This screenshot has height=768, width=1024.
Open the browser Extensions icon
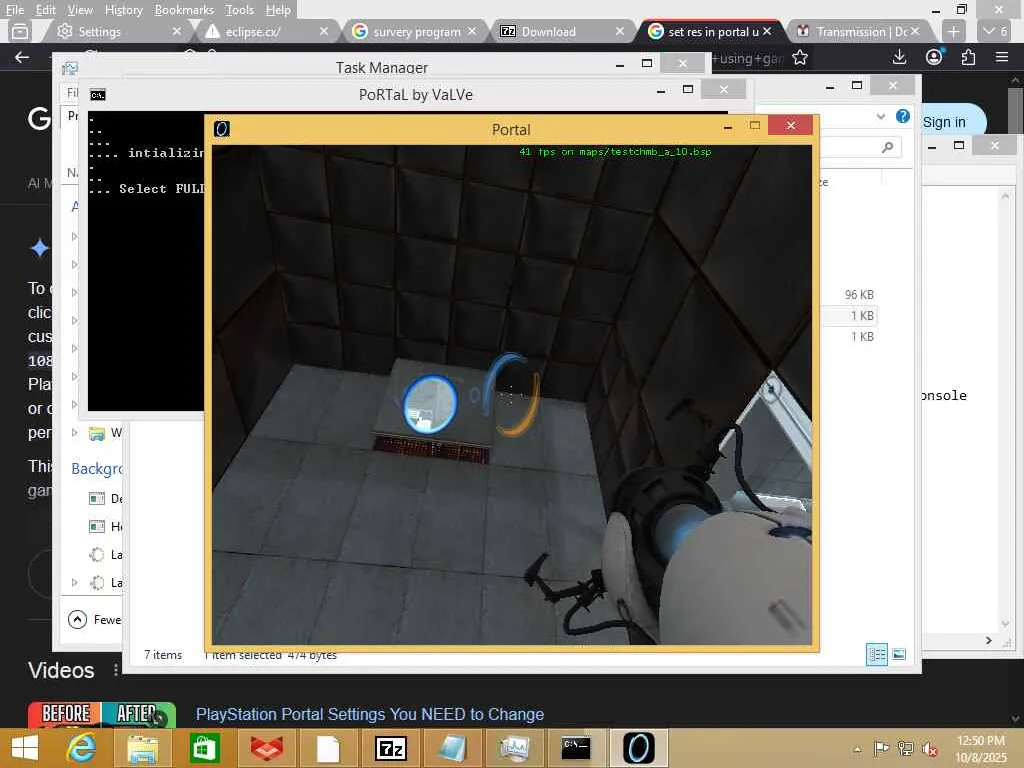coord(968,57)
